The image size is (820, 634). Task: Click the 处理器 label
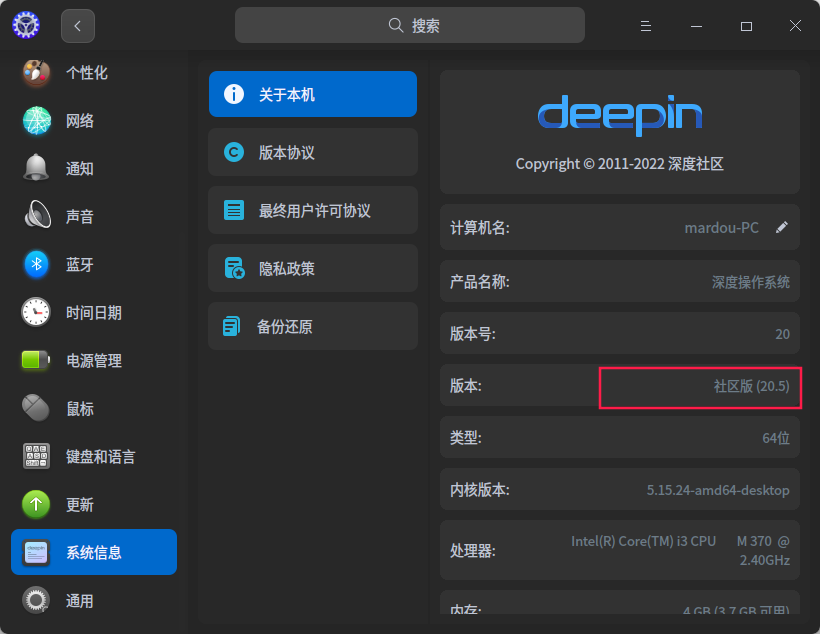[473, 550]
